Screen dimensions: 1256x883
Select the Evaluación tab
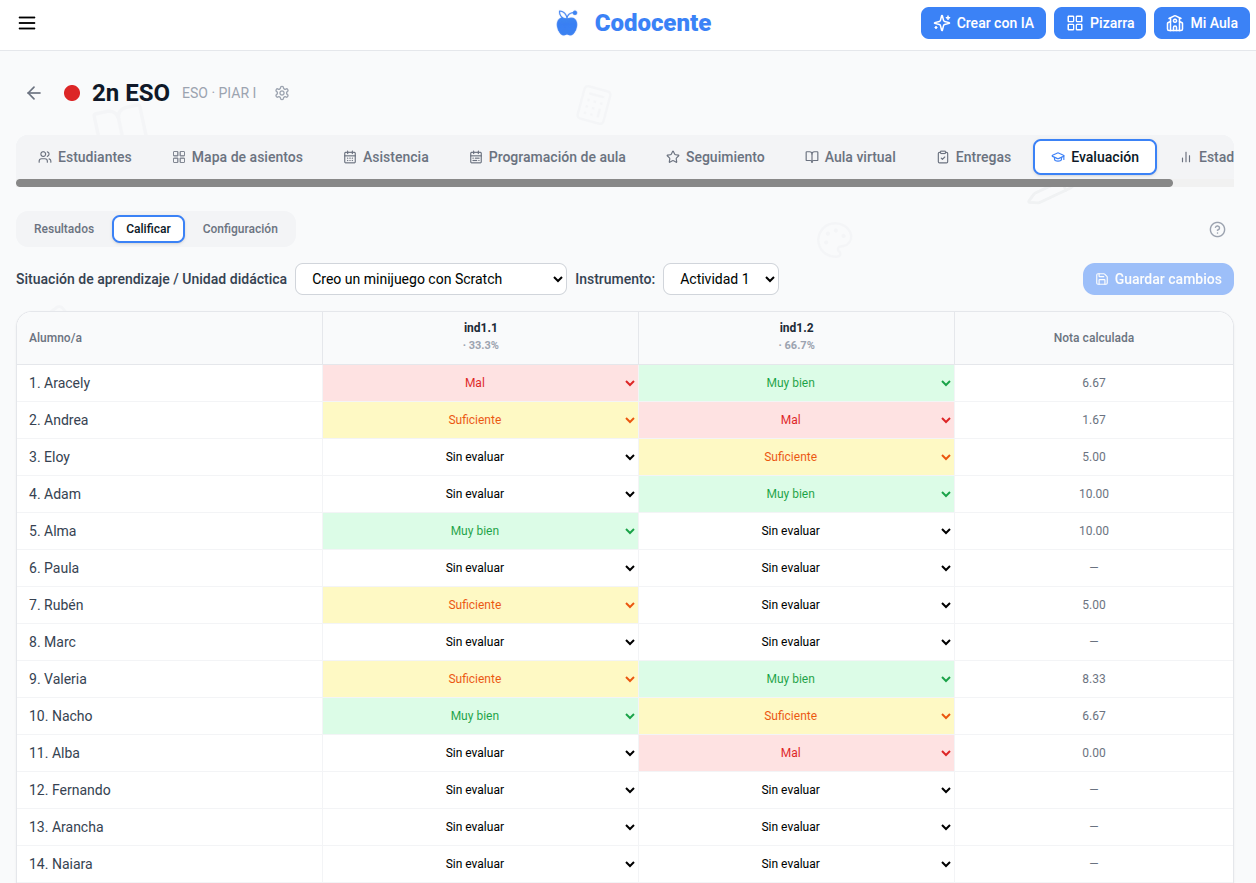(1095, 157)
